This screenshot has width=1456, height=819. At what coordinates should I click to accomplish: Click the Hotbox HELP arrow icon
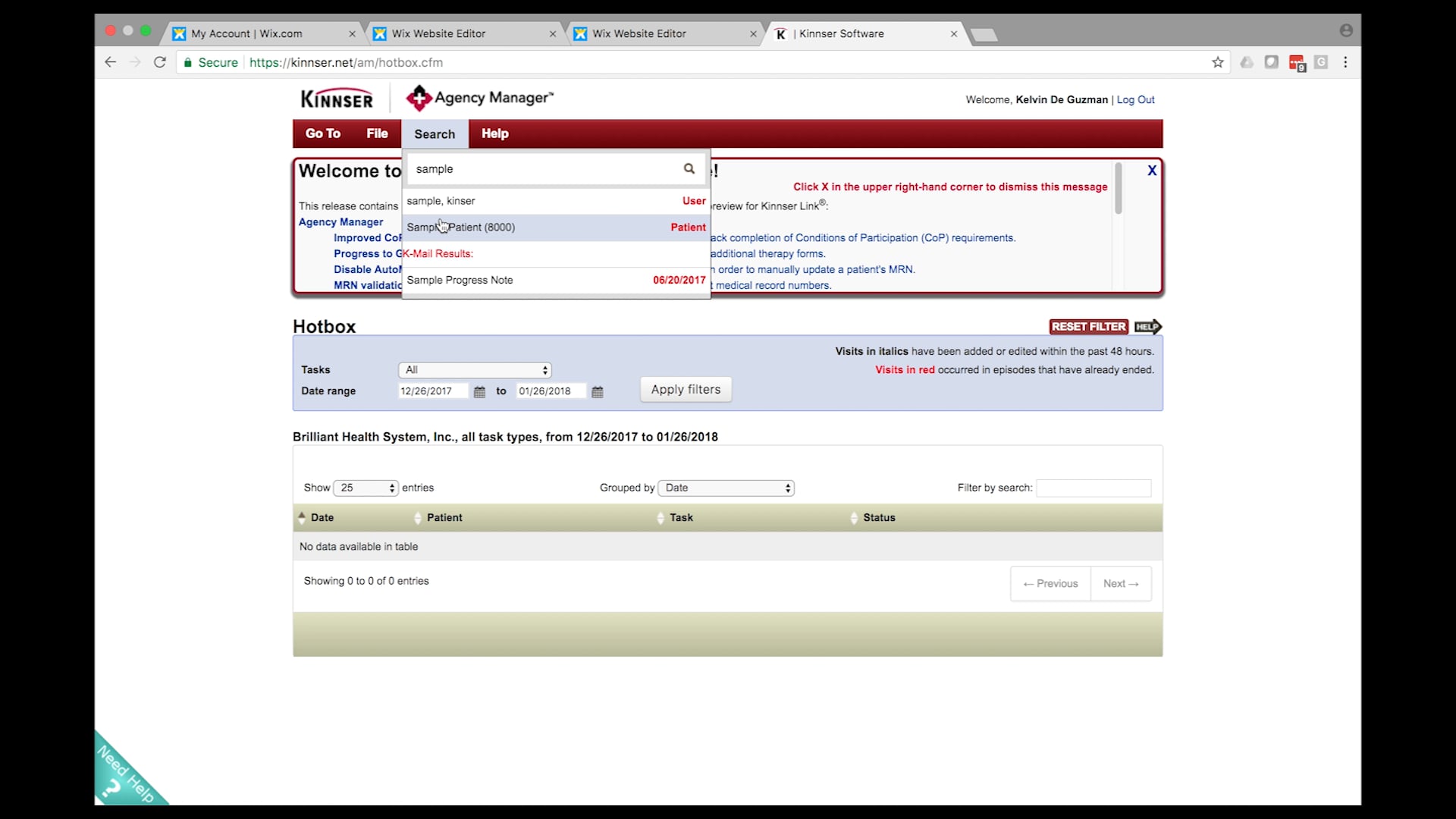click(1147, 327)
